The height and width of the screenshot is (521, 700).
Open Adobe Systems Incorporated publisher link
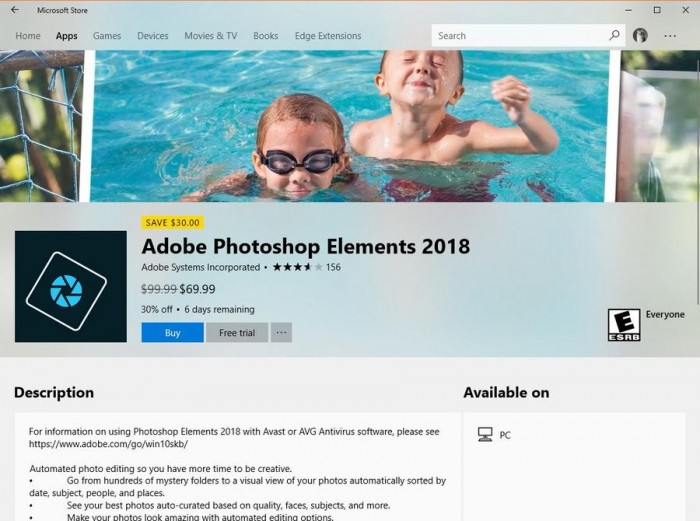click(200, 267)
